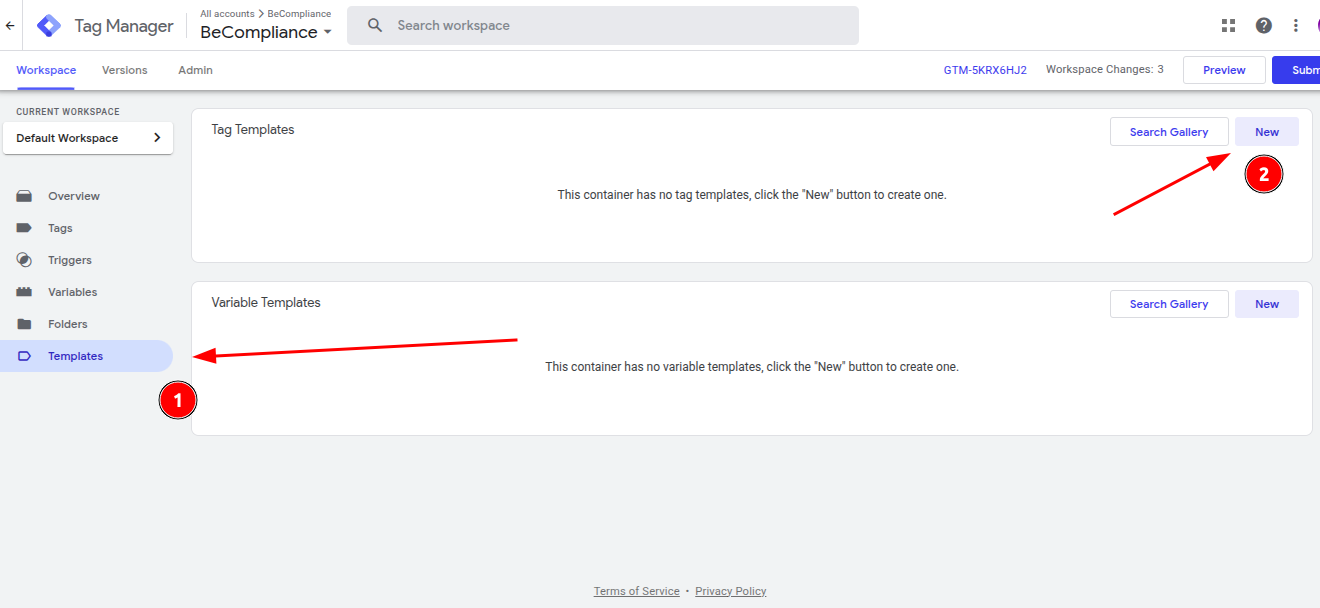This screenshot has height=608, width=1320.
Task: Create a New tag template
Action: coord(1267,132)
